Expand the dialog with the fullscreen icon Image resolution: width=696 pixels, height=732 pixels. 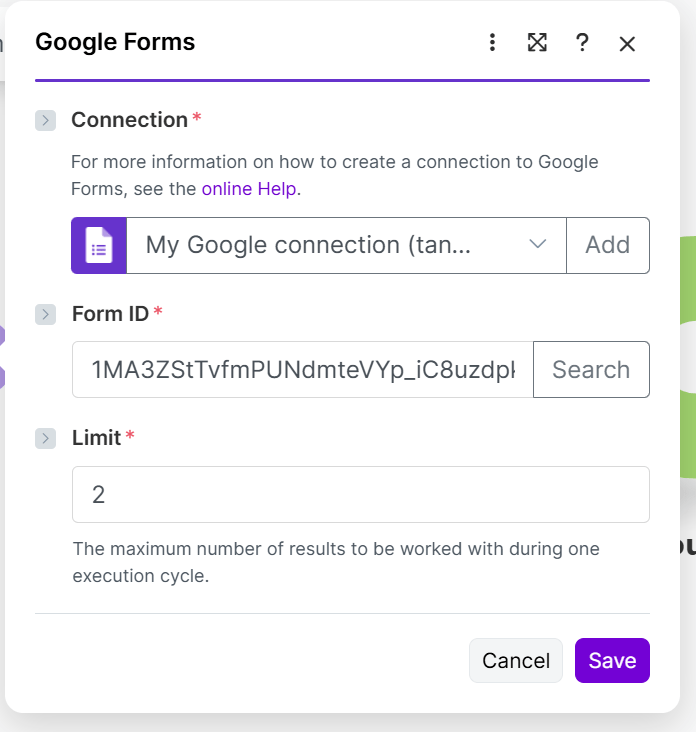(537, 42)
